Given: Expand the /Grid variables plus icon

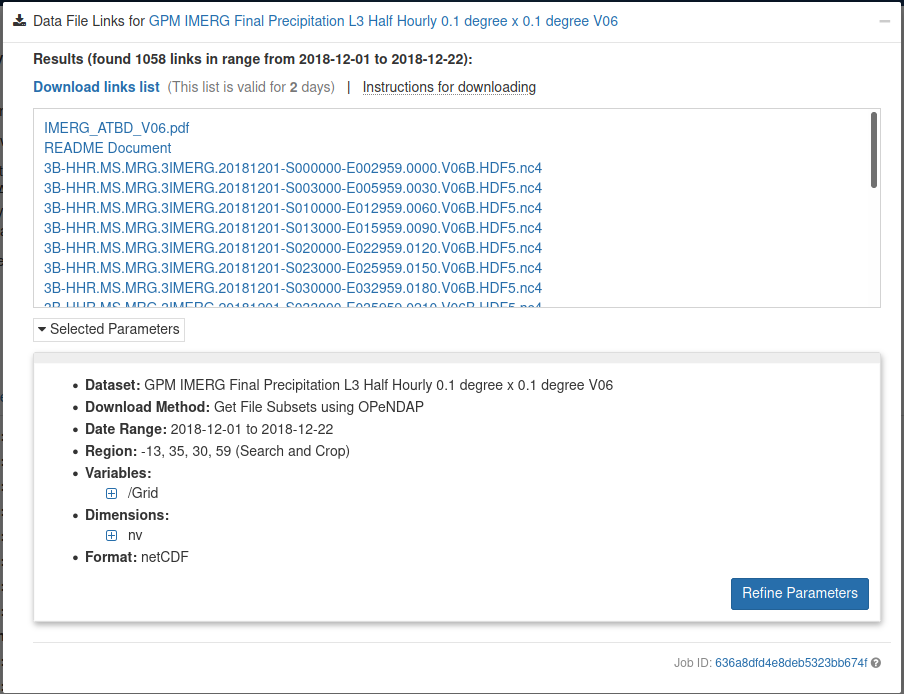Looking at the screenshot, I should click(111, 493).
